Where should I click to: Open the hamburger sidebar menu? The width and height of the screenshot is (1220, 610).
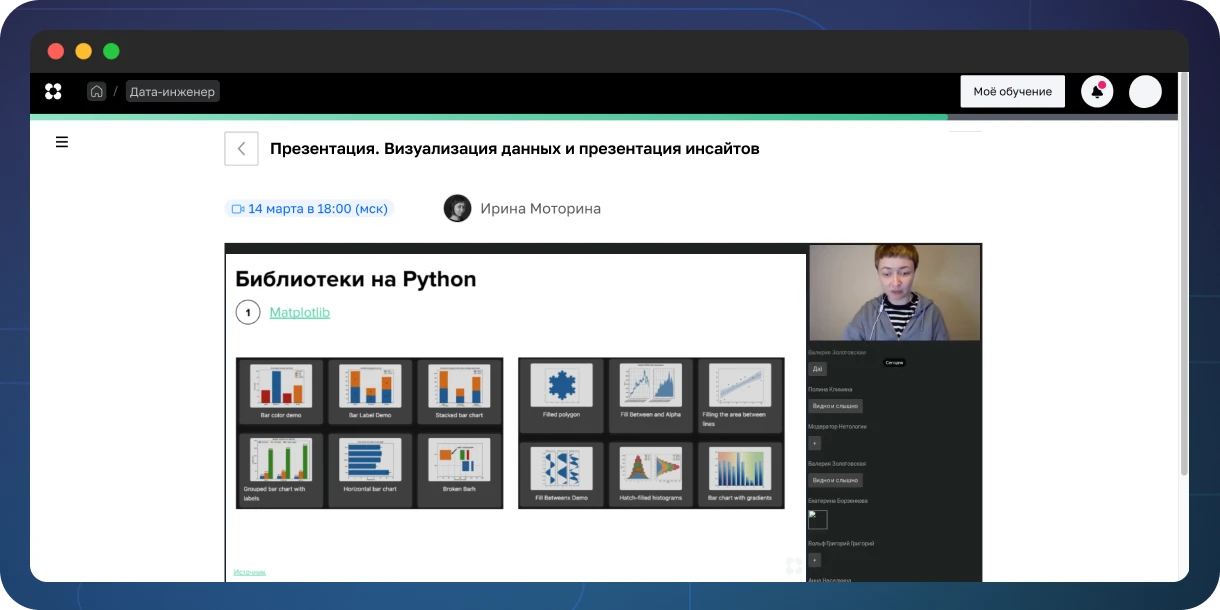click(x=62, y=142)
